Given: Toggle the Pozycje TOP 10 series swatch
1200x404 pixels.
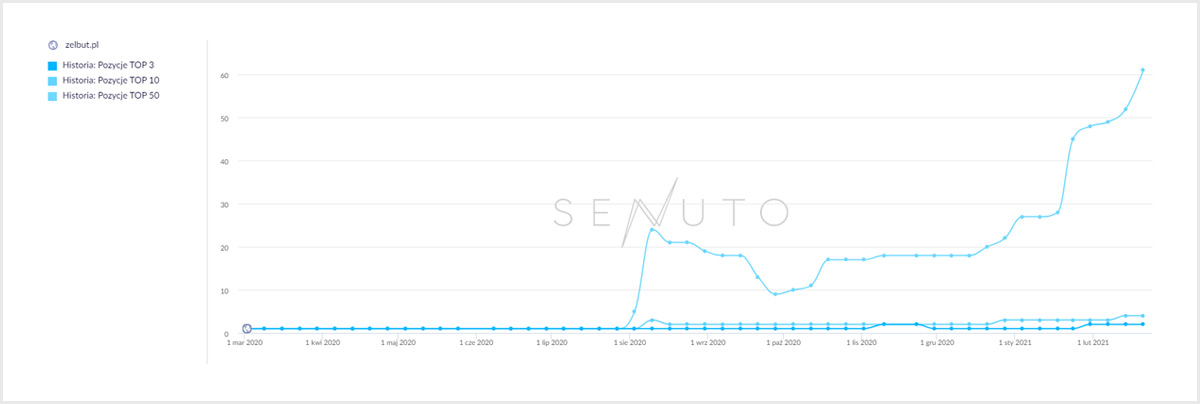Looking at the screenshot, I should tap(53, 80).
